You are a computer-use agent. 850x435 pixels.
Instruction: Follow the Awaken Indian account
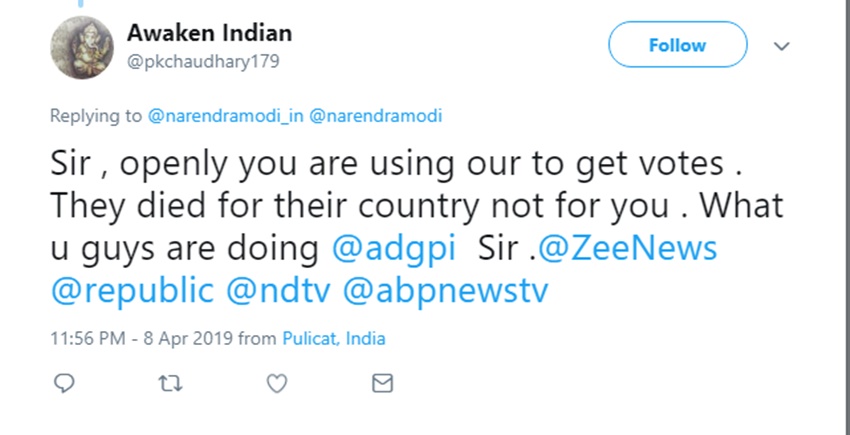point(677,45)
